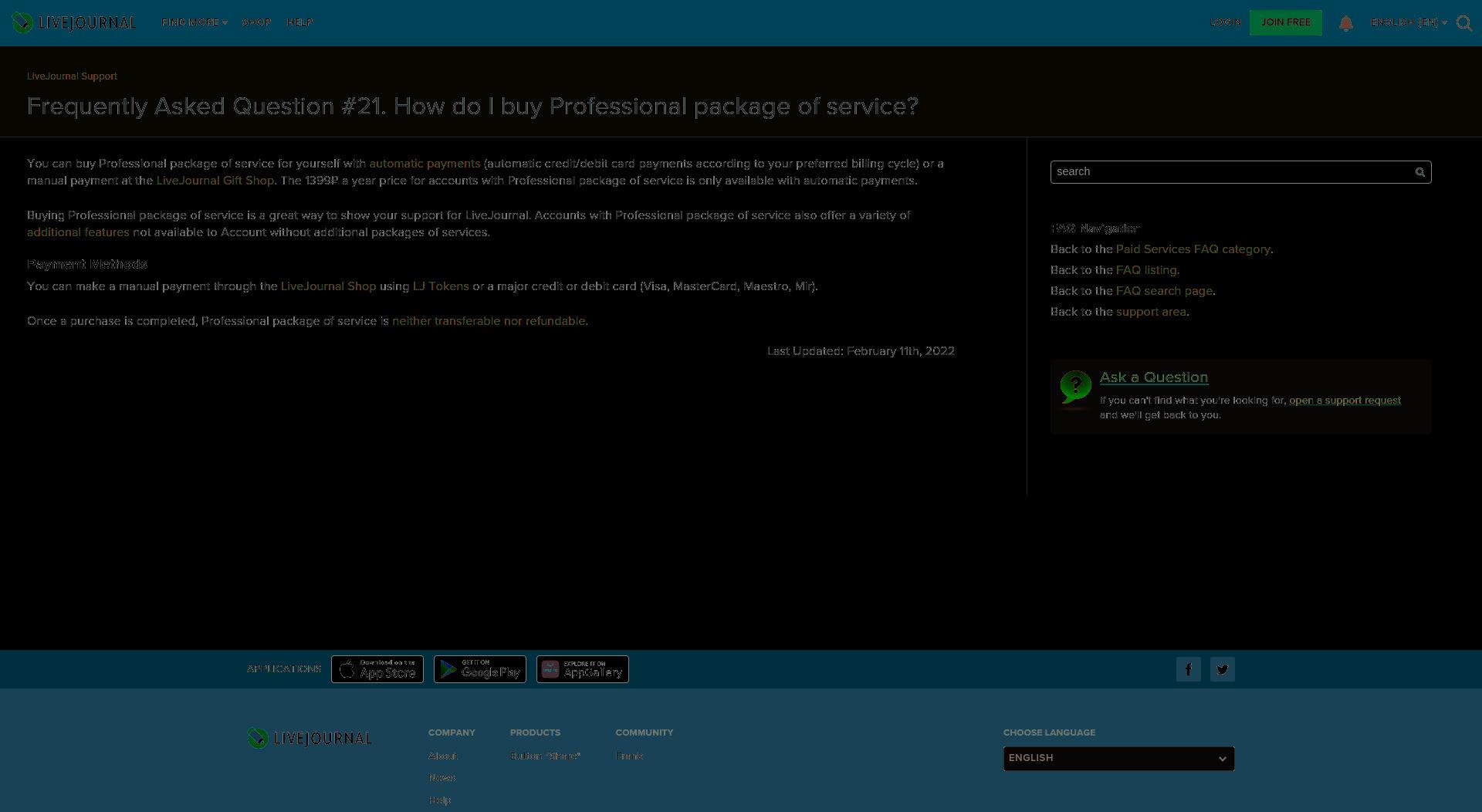The width and height of the screenshot is (1482, 812).
Task: Click the FAQ Navigation heading
Action: click(1095, 228)
